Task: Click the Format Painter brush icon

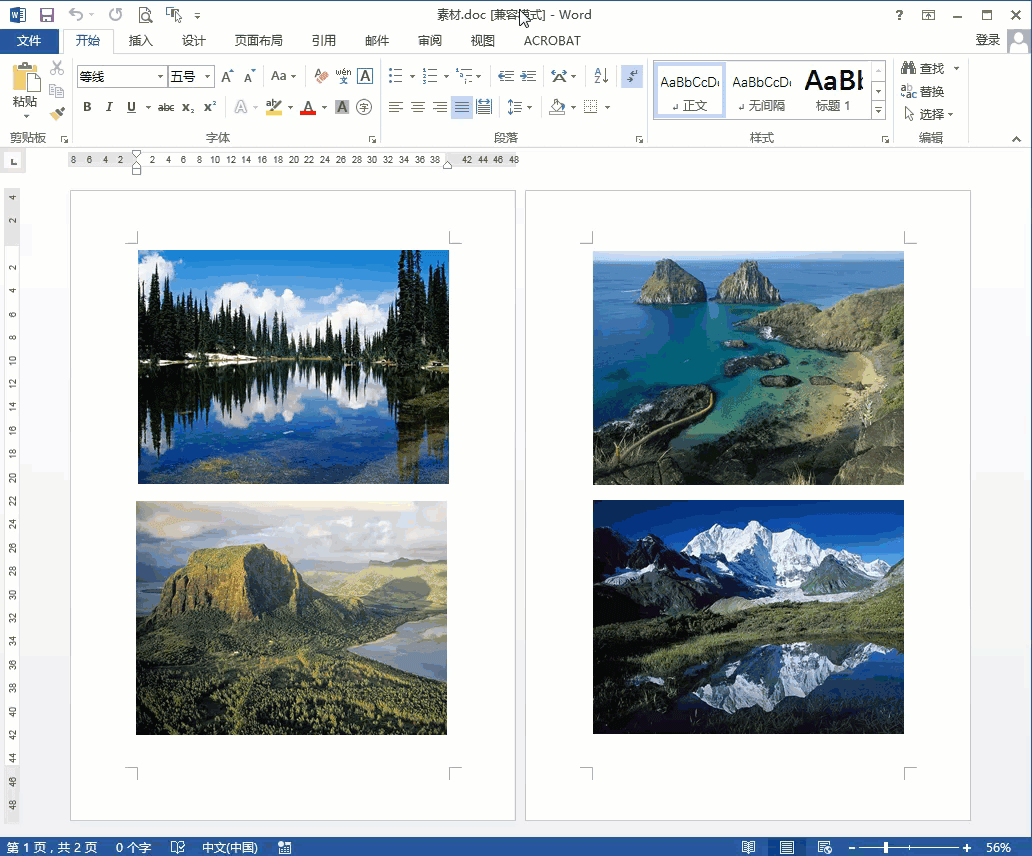Action: pyautogui.click(x=57, y=113)
